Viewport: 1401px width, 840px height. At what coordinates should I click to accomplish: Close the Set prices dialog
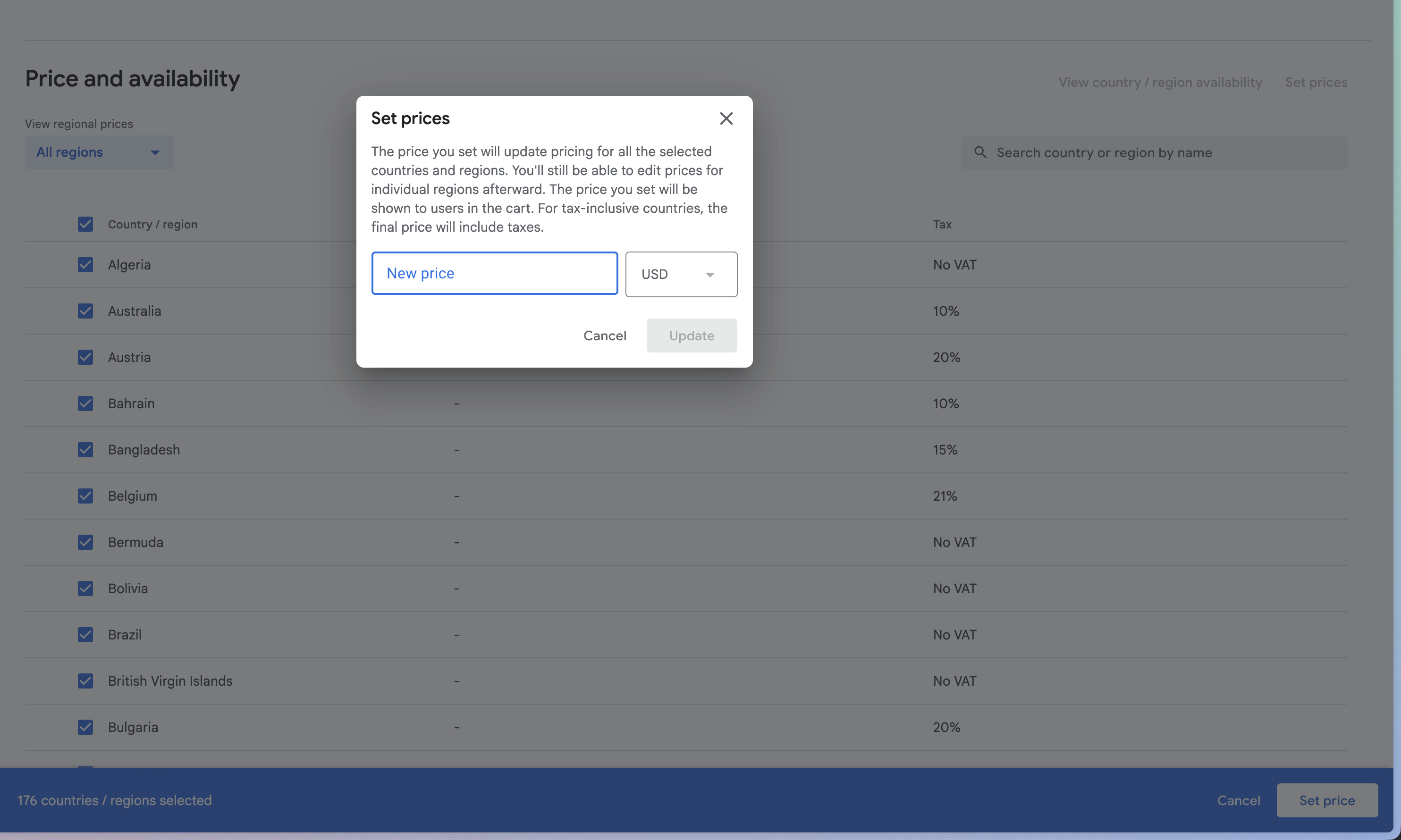(x=726, y=118)
